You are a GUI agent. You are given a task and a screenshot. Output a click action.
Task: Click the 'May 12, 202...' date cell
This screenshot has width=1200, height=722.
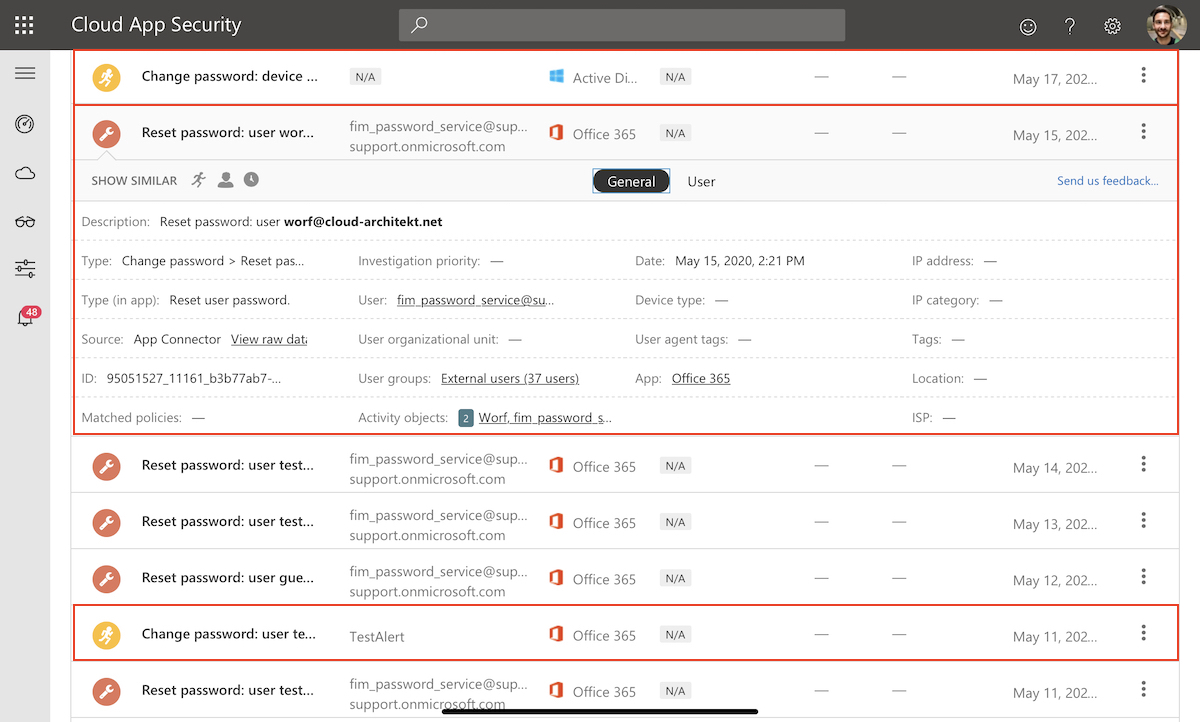point(1055,580)
